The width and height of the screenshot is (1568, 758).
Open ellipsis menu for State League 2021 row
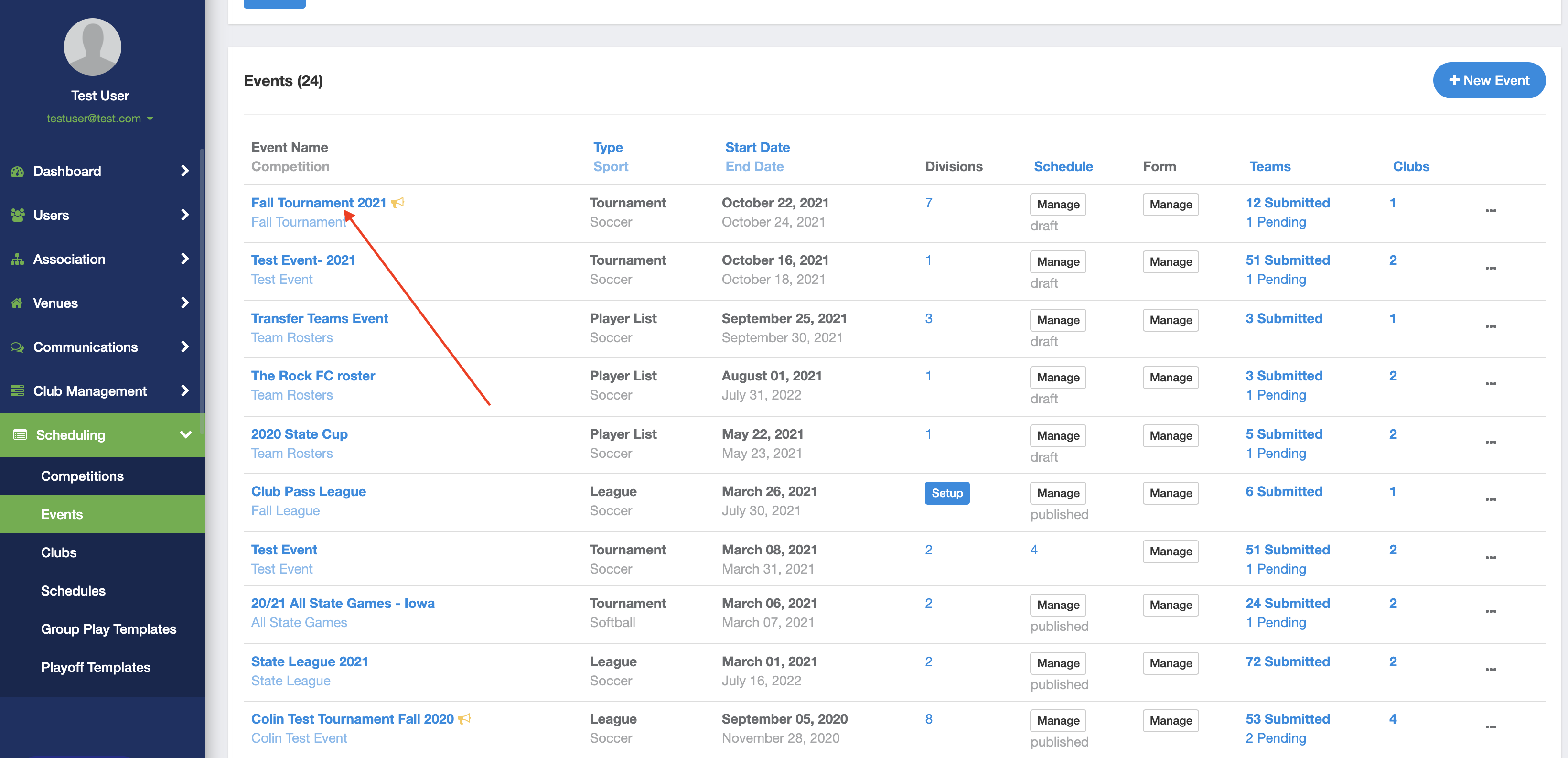(1491, 671)
